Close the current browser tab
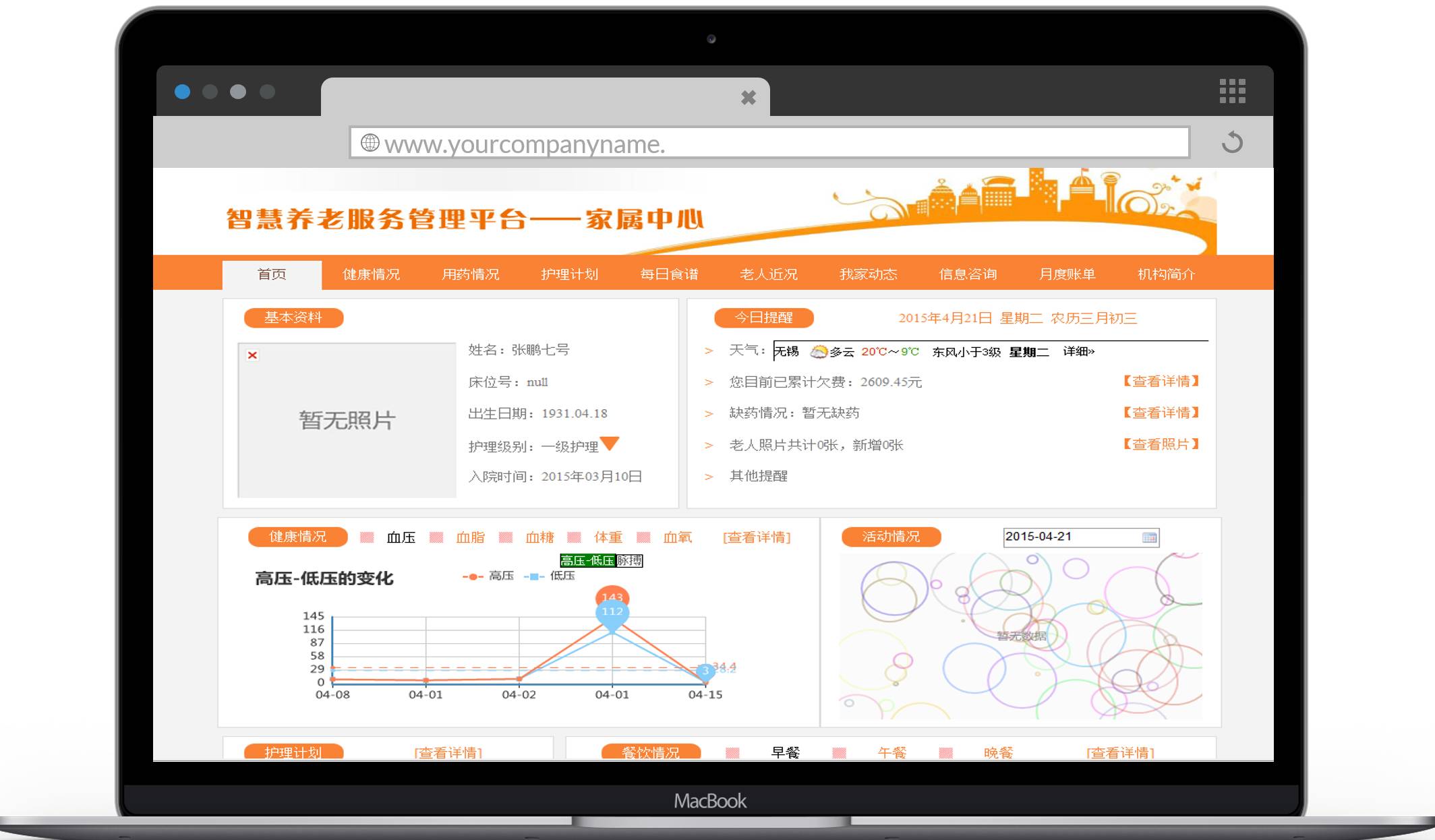The height and width of the screenshot is (840, 1435). pos(748,98)
